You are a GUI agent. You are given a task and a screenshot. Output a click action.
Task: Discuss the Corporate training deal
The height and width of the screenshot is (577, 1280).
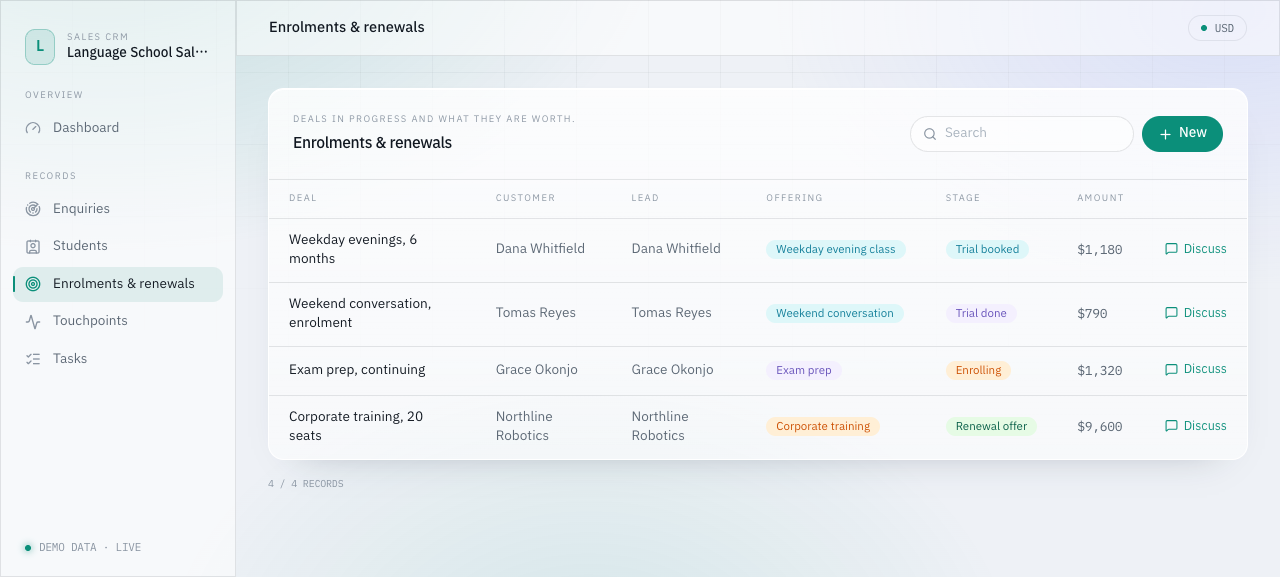(1195, 426)
